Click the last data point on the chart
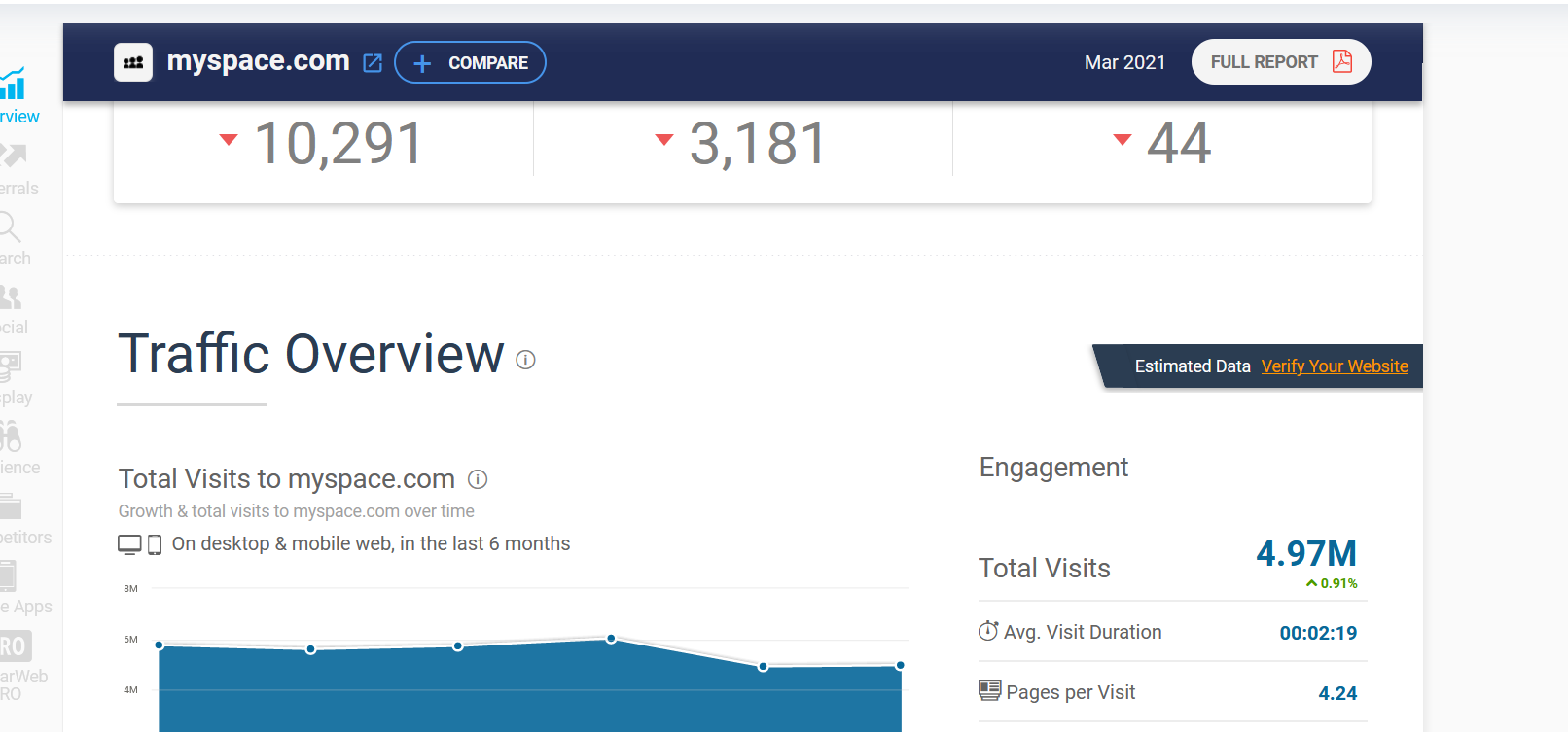Screen dimensions: 1568x732 pyautogui.click(x=901, y=666)
